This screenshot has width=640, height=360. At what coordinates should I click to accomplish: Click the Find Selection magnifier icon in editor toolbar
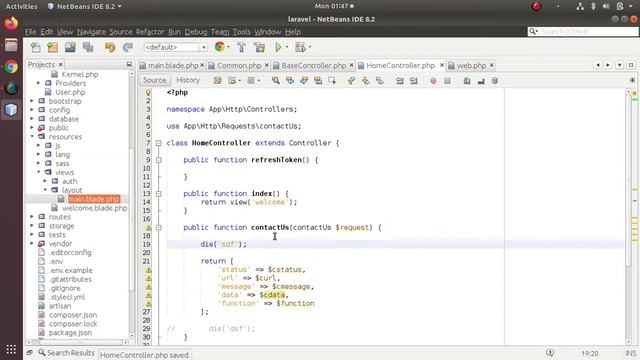tap(276, 81)
